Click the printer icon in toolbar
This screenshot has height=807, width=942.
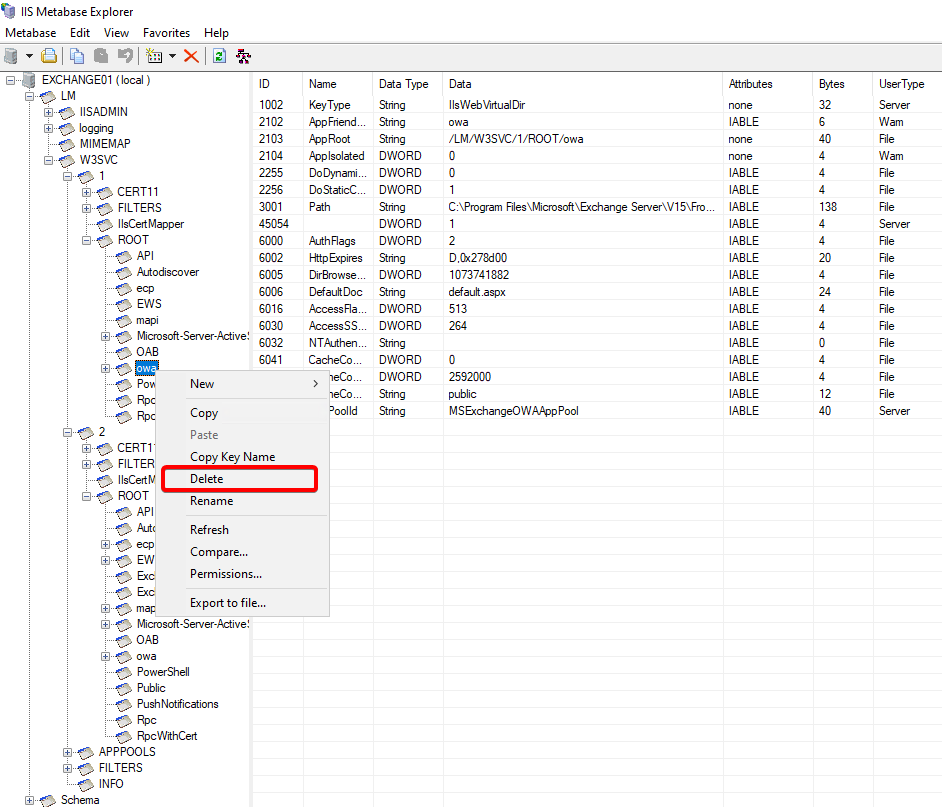click(48, 56)
